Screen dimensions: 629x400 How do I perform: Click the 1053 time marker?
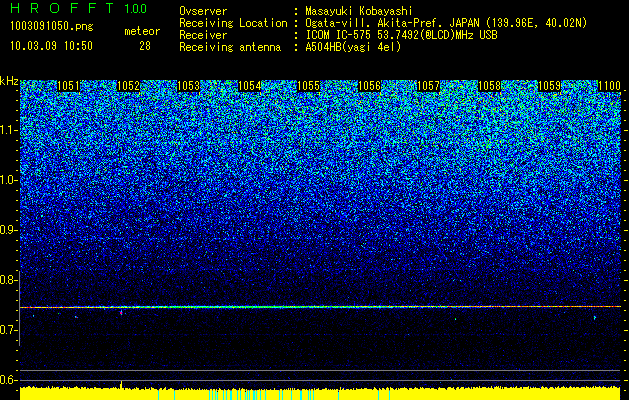(188, 86)
